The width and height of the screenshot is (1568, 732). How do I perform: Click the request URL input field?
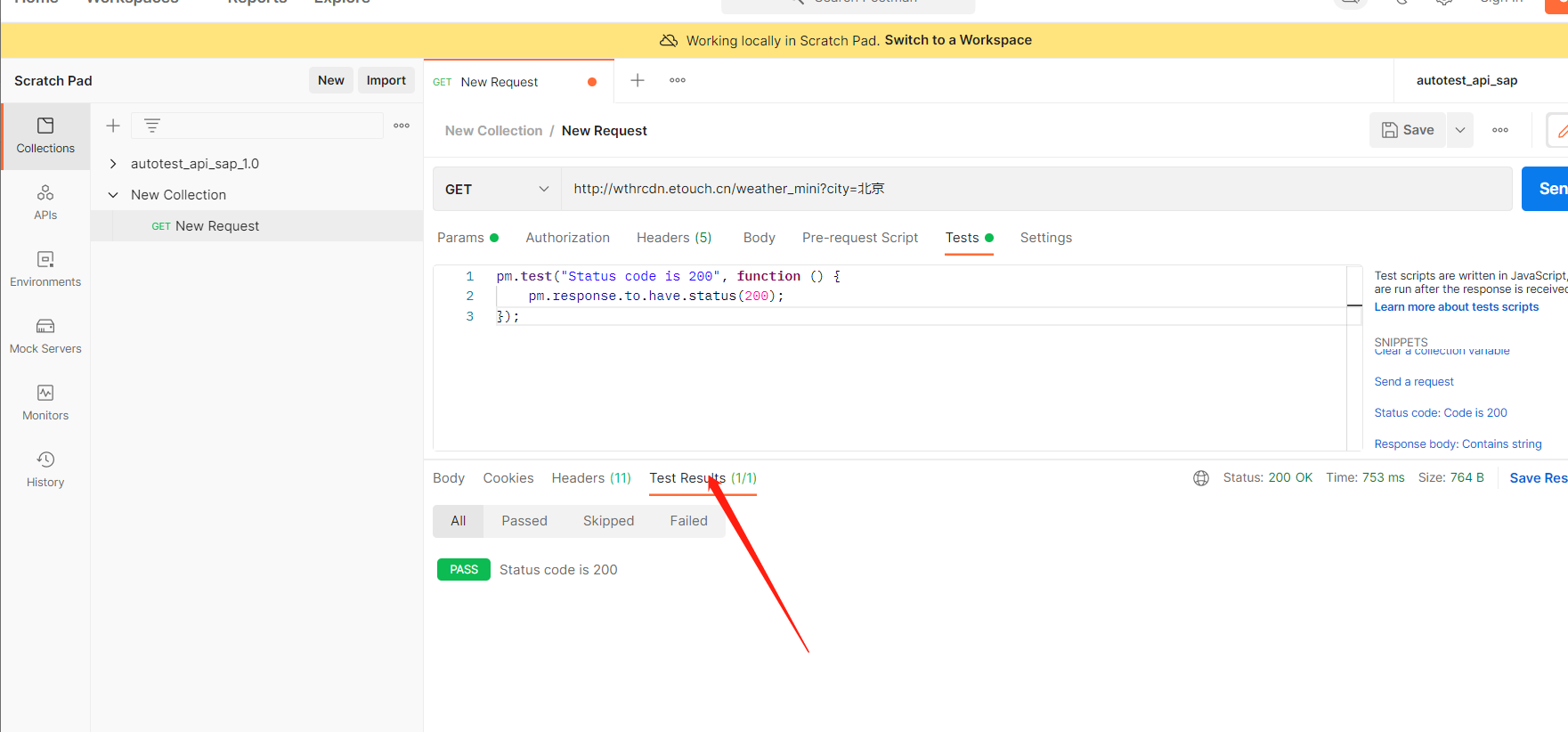tap(1036, 189)
